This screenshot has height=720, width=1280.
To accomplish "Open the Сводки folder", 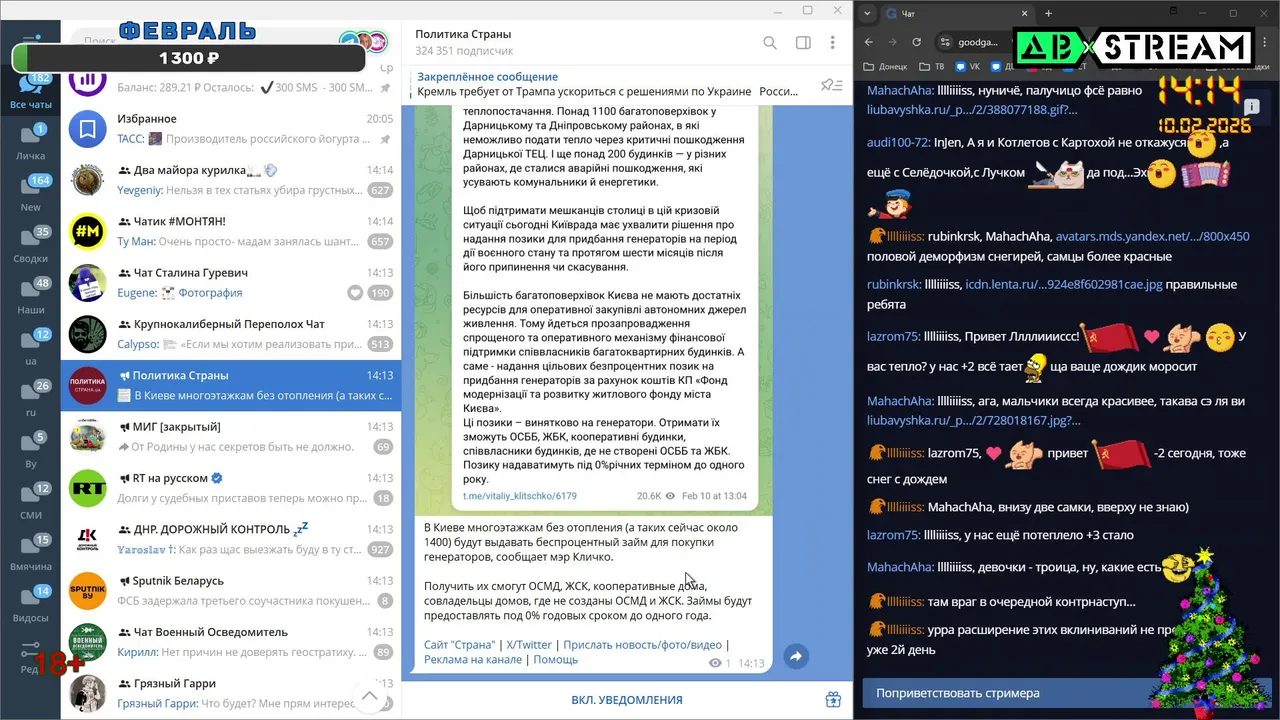I will click(x=30, y=245).
